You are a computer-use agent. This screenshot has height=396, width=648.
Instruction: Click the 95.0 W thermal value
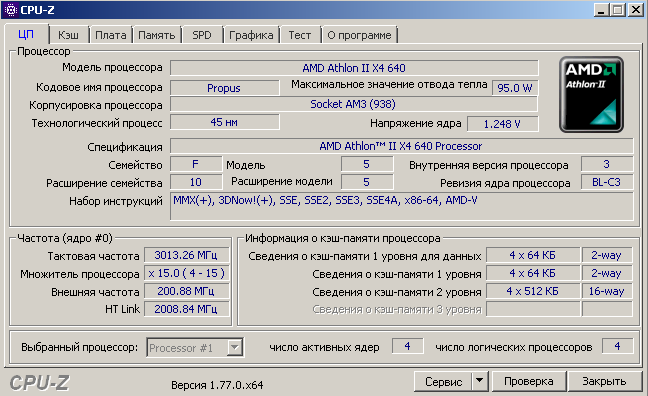tap(515, 88)
